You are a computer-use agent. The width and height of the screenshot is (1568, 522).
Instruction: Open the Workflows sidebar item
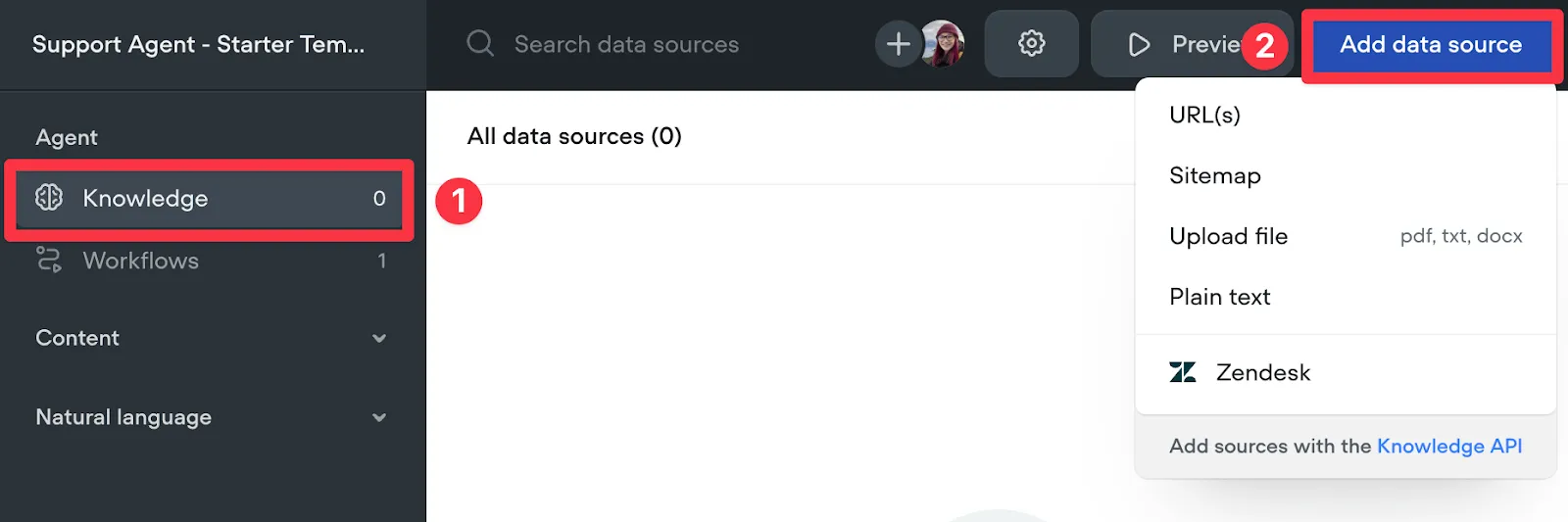tap(211, 261)
